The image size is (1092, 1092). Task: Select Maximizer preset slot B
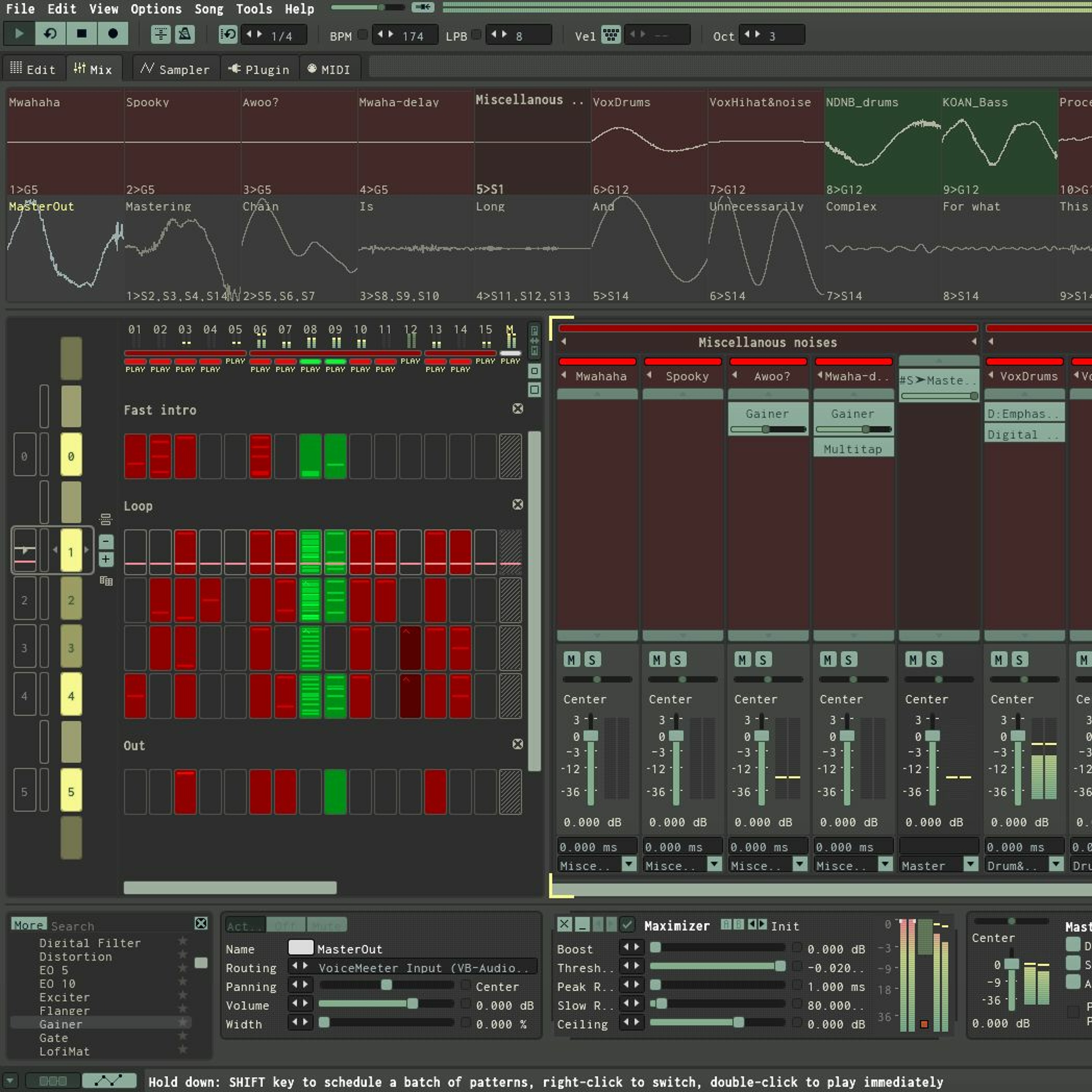pos(738,924)
